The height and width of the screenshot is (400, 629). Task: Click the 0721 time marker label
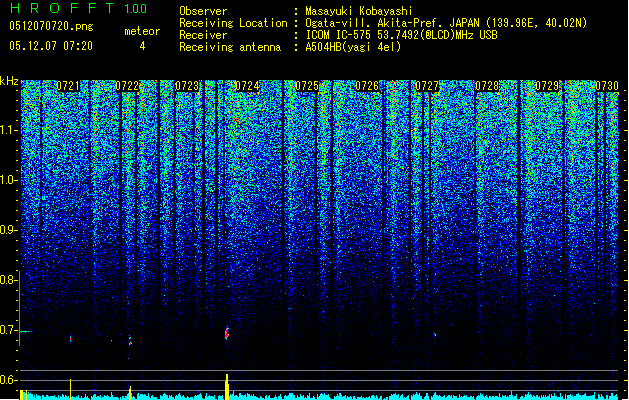tap(68, 86)
